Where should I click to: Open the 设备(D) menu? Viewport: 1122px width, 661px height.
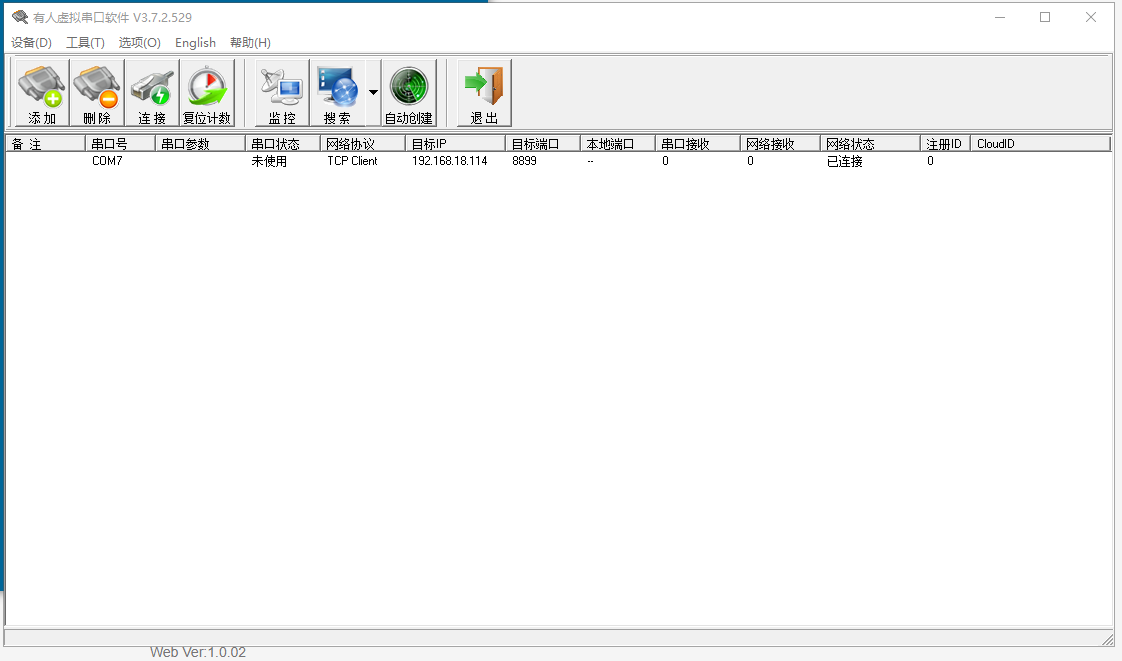(x=31, y=43)
